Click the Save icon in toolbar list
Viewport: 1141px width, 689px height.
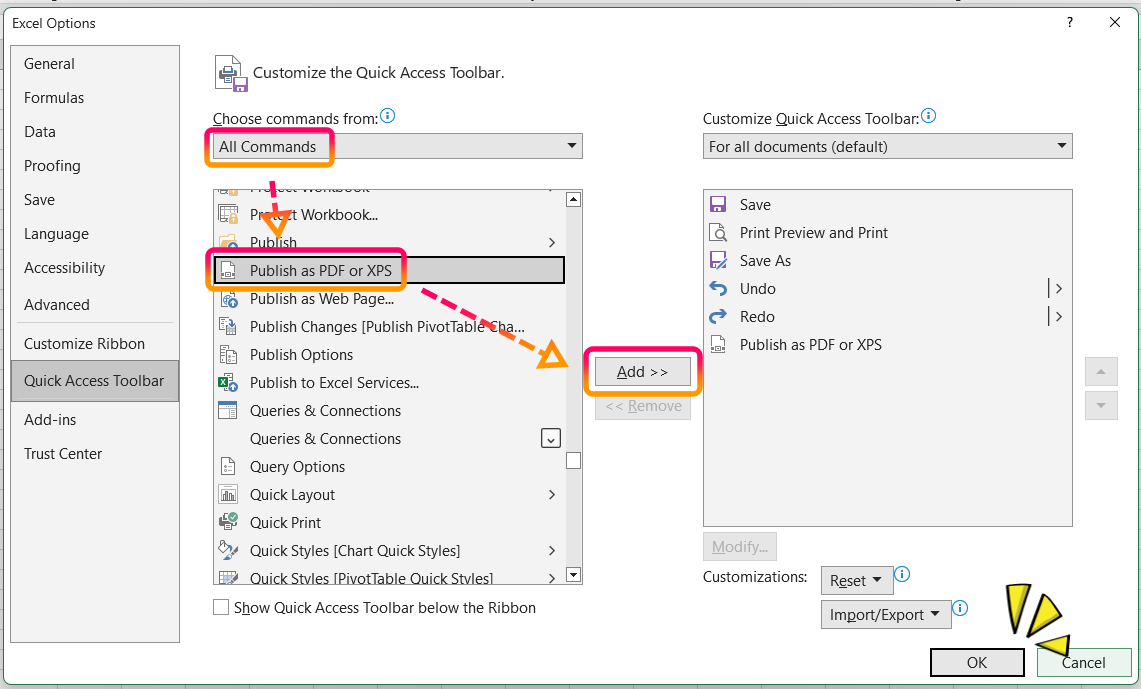(x=718, y=204)
